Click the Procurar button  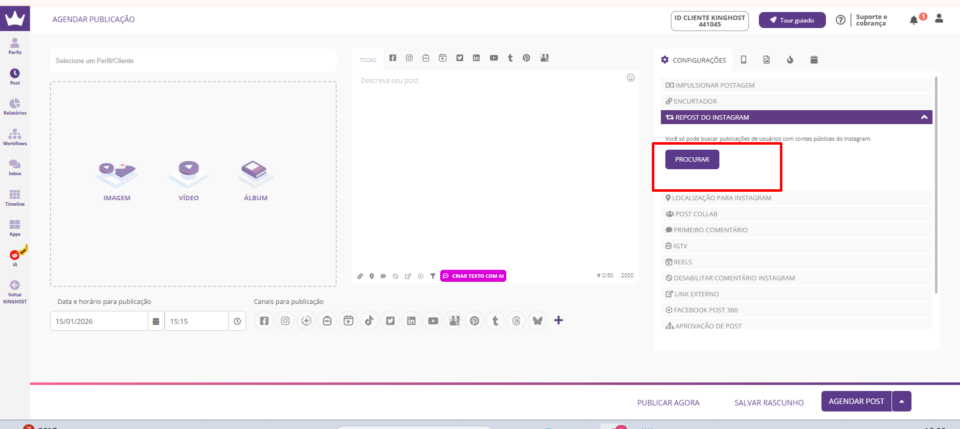(x=692, y=159)
